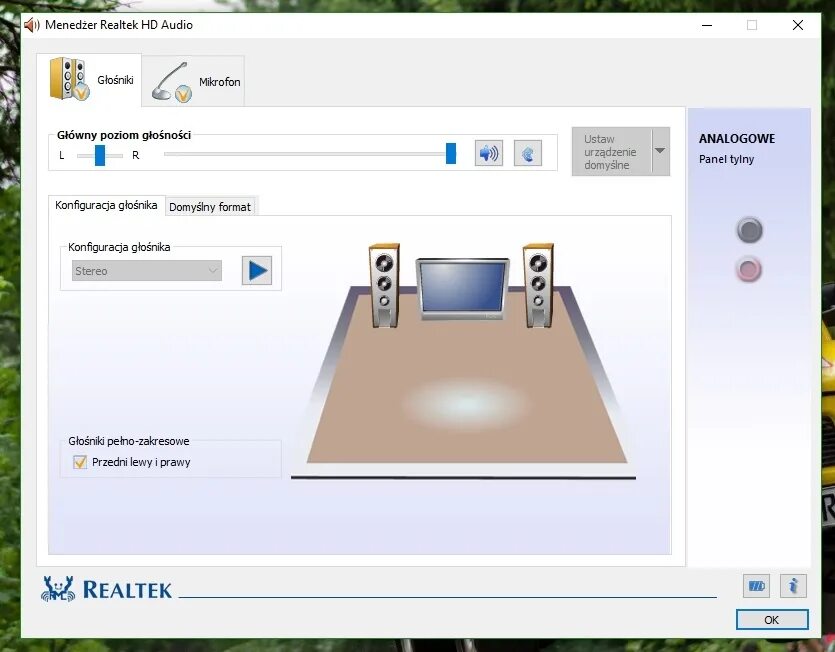835x652 pixels.
Task: Minimize the Realtek HD Audio window
Action: [x=707, y=25]
